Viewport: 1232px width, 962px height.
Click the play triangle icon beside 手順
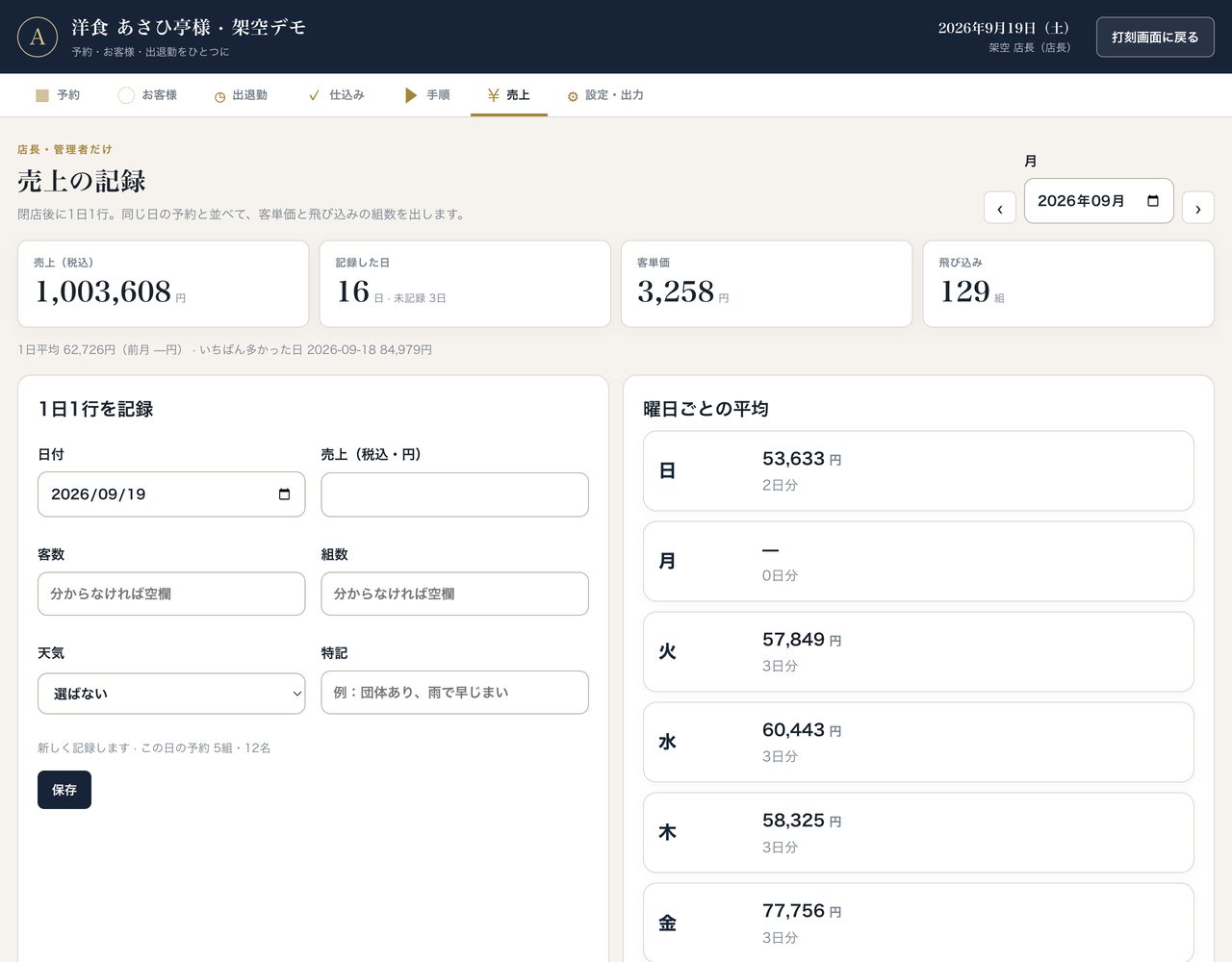[411, 95]
